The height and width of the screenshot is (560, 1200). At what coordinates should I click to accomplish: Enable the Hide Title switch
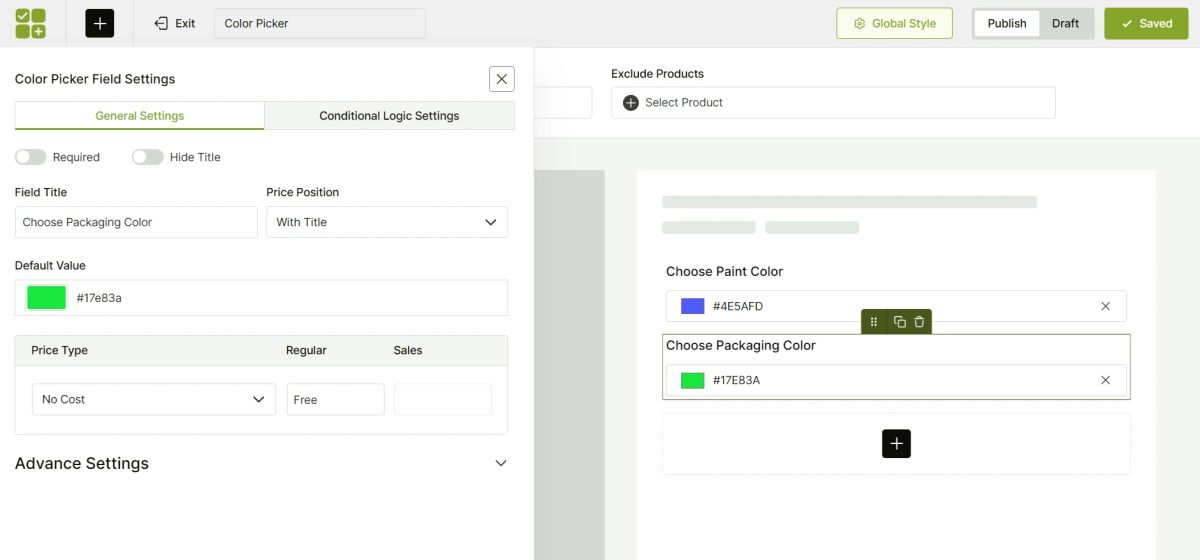pos(148,157)
